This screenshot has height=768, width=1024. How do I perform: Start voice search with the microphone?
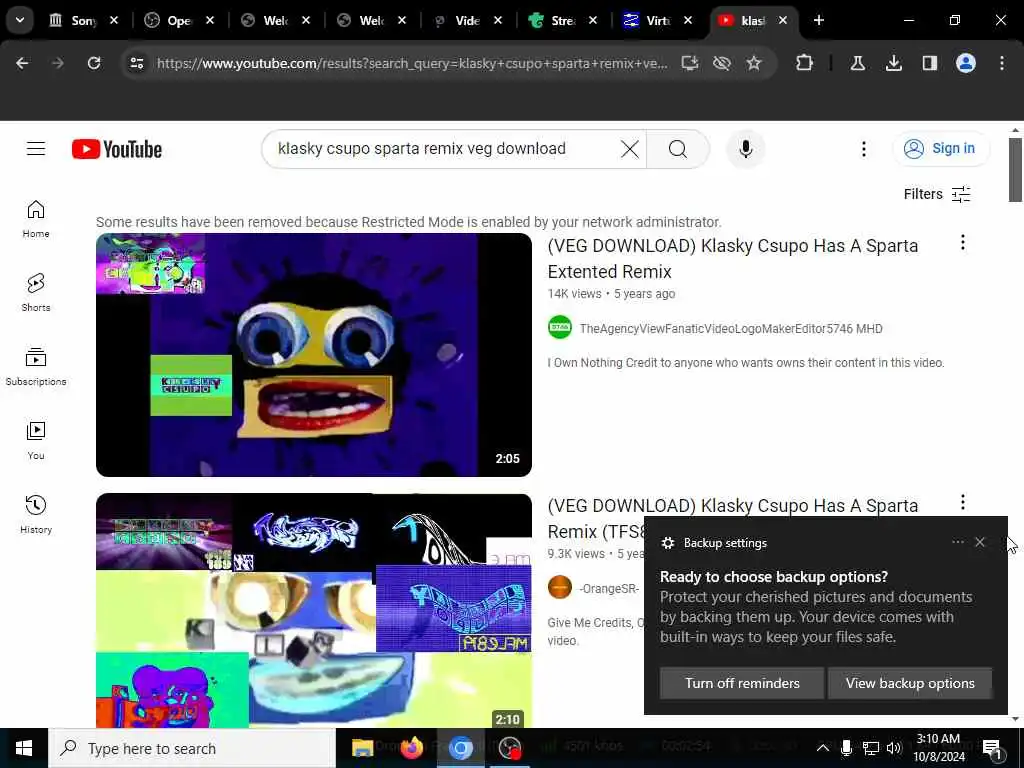745,149
